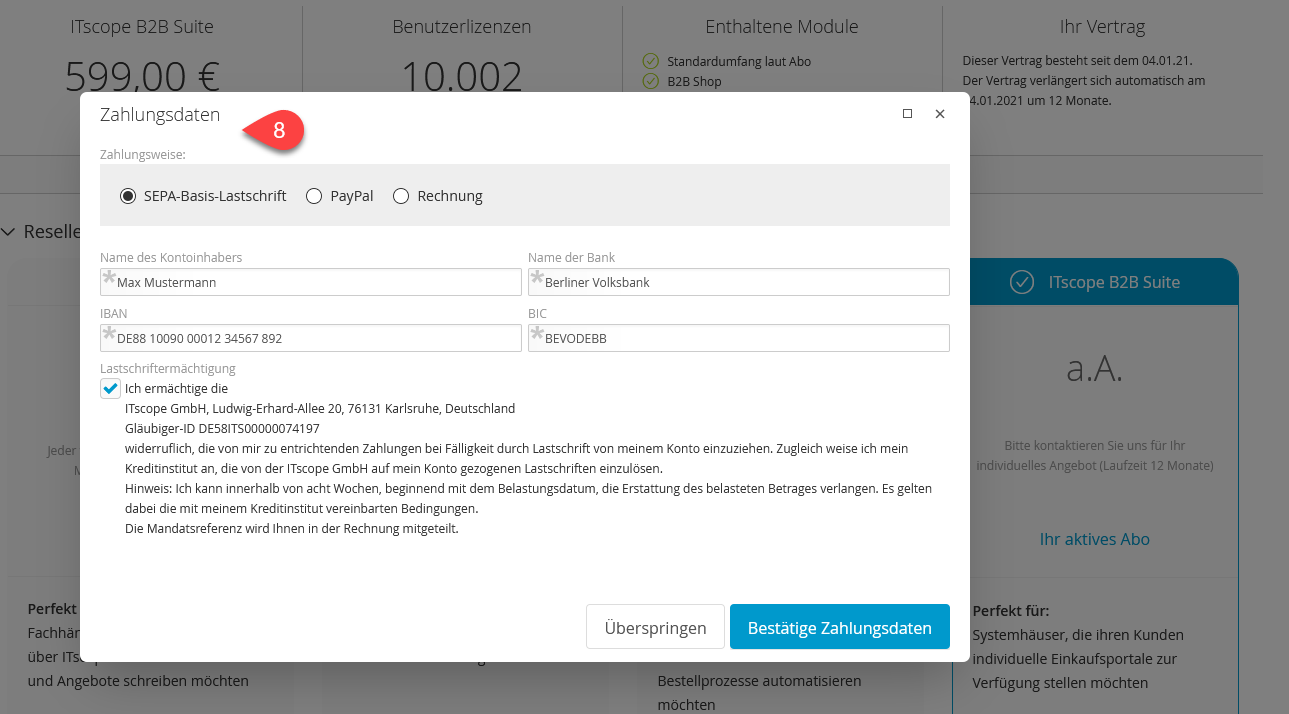Image resolution: width=1289 pixels, height=714 pixels.
Task: Maximize the Zahlungsdaten dialog
Action: 907,114
